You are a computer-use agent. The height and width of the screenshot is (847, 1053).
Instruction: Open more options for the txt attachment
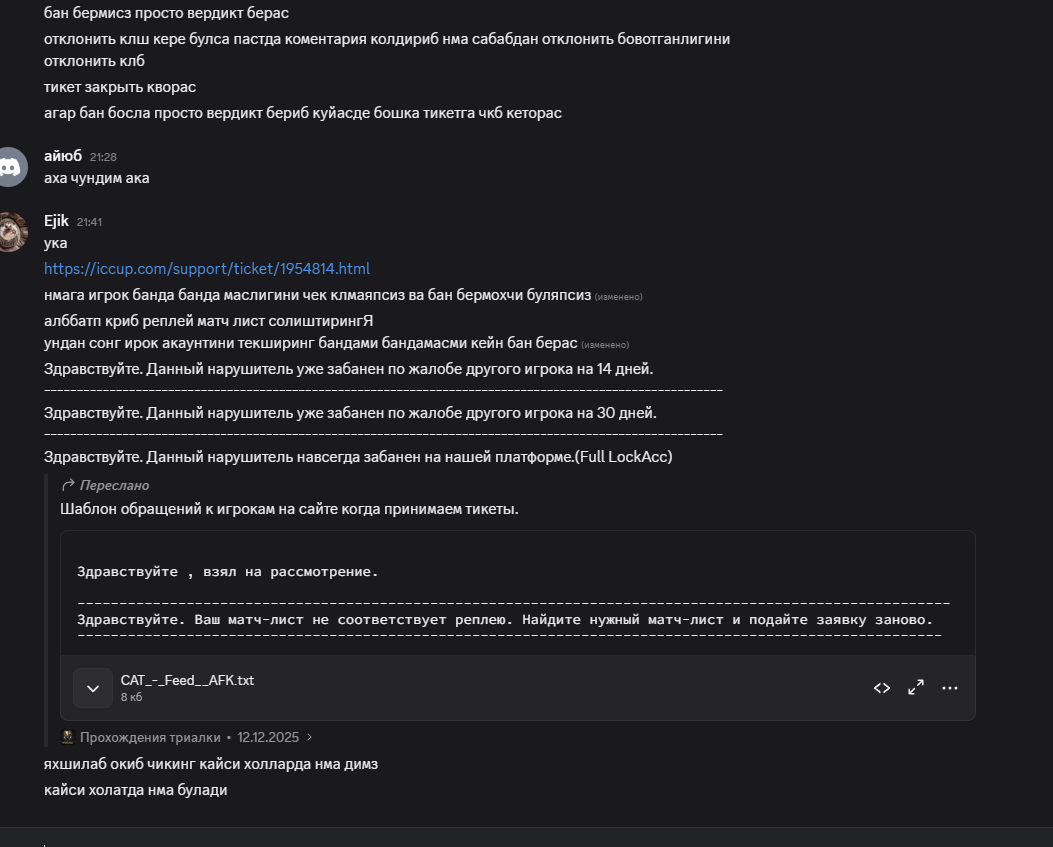[x=949, y=688]
